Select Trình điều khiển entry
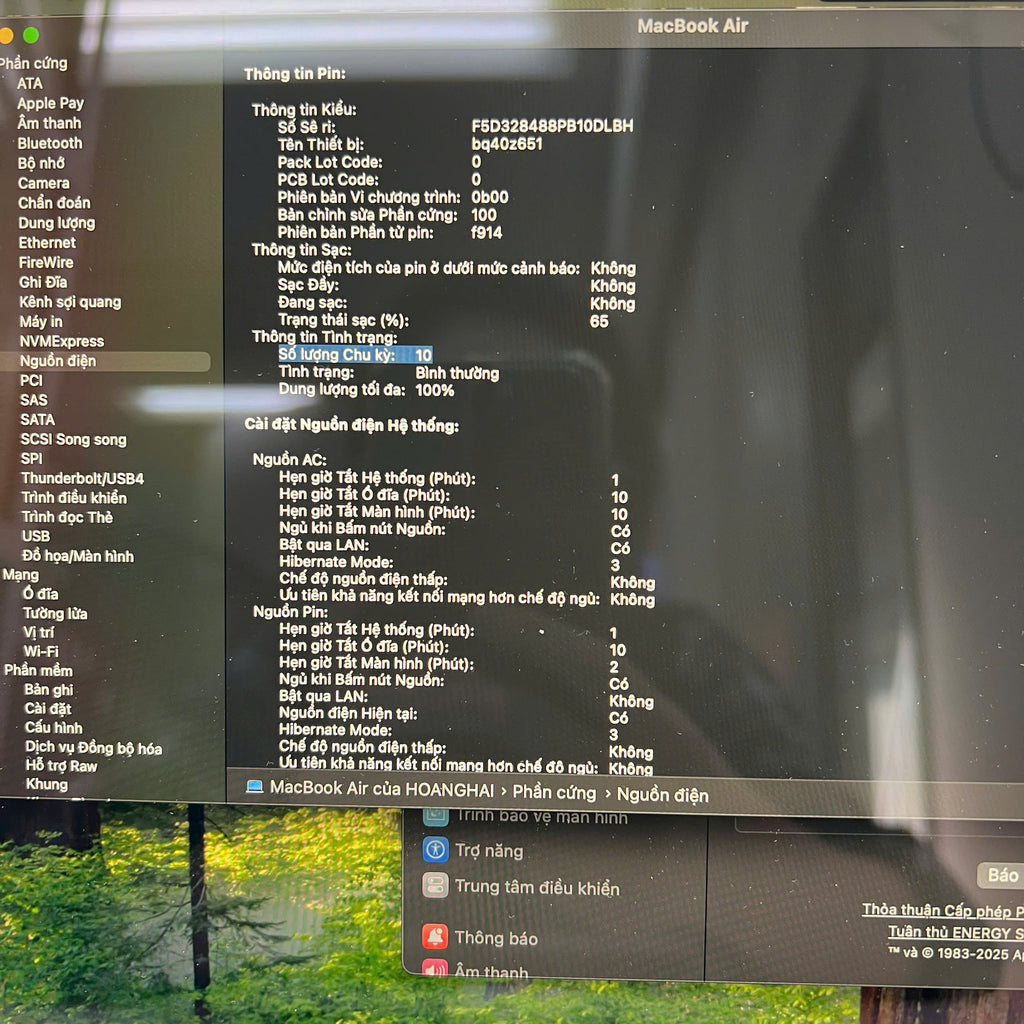The height and width of the screenshot is (1024, 1024). [74, 498]
